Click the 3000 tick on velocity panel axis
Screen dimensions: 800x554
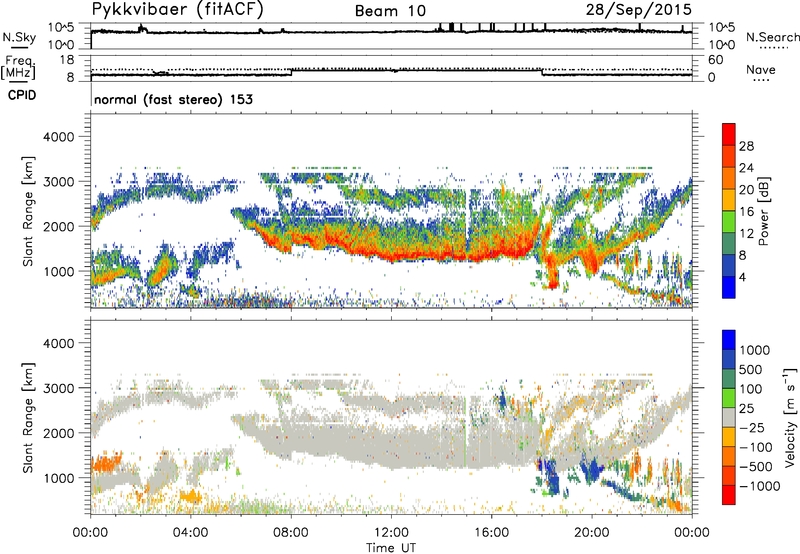click(59, 388)
